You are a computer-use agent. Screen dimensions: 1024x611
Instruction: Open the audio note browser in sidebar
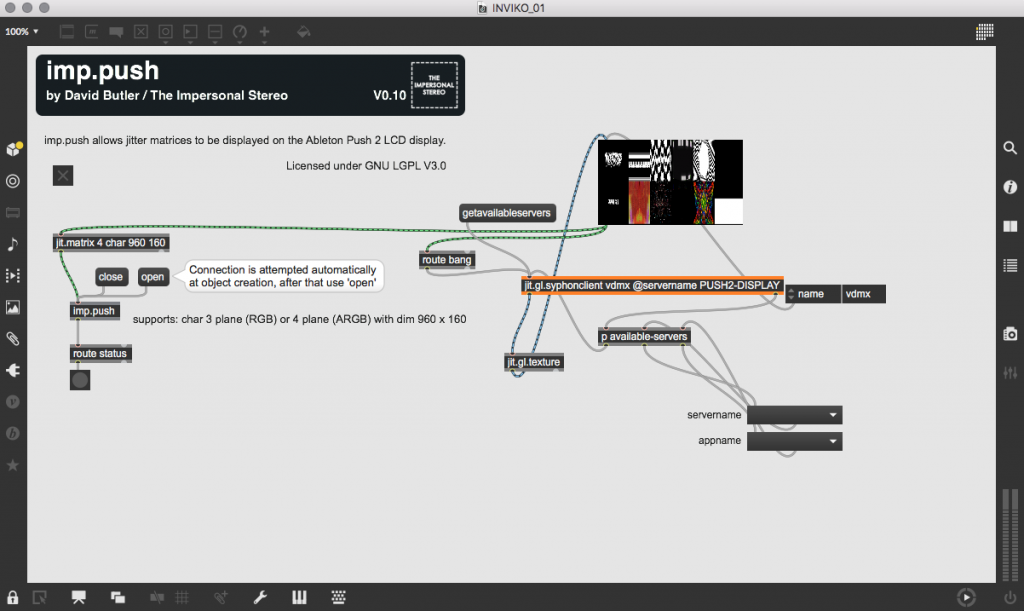click(x=12, y=244)
